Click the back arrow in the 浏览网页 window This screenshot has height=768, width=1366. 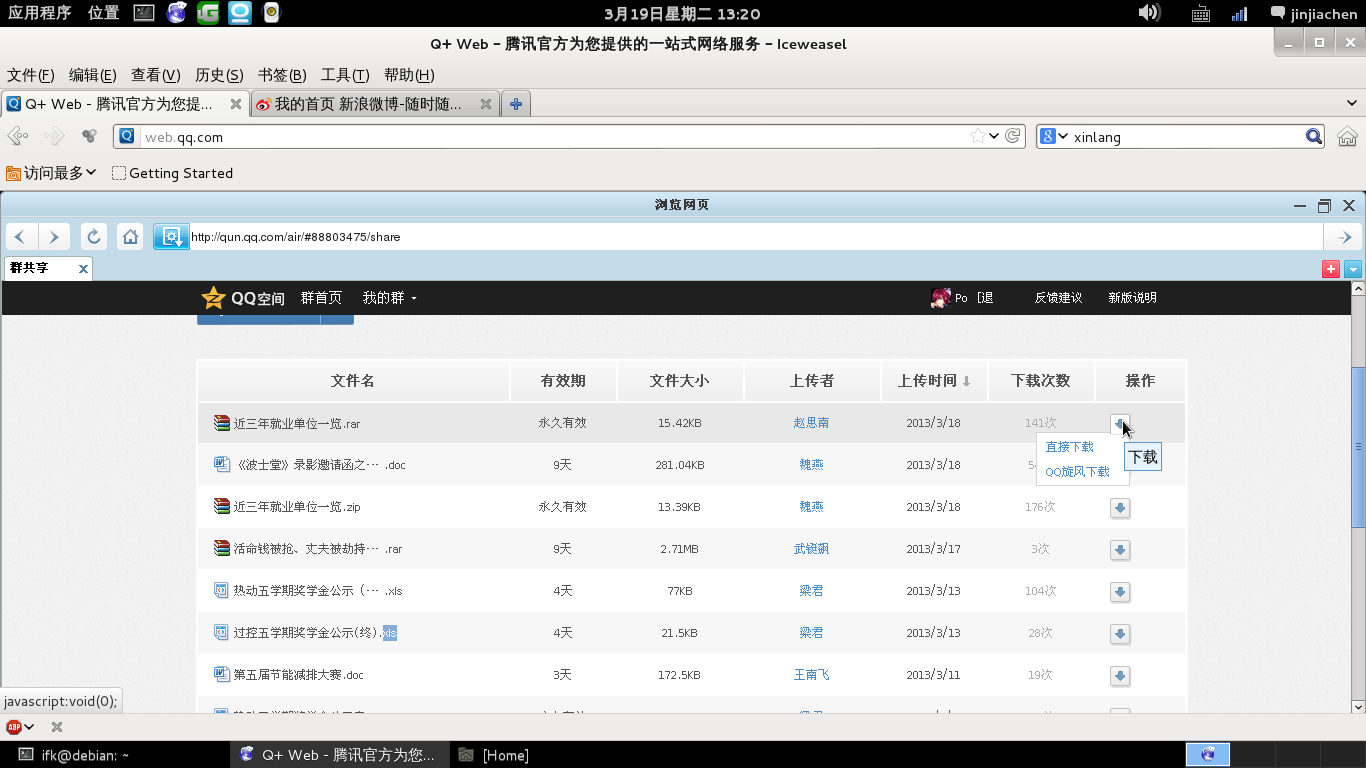tap(21, 237)
